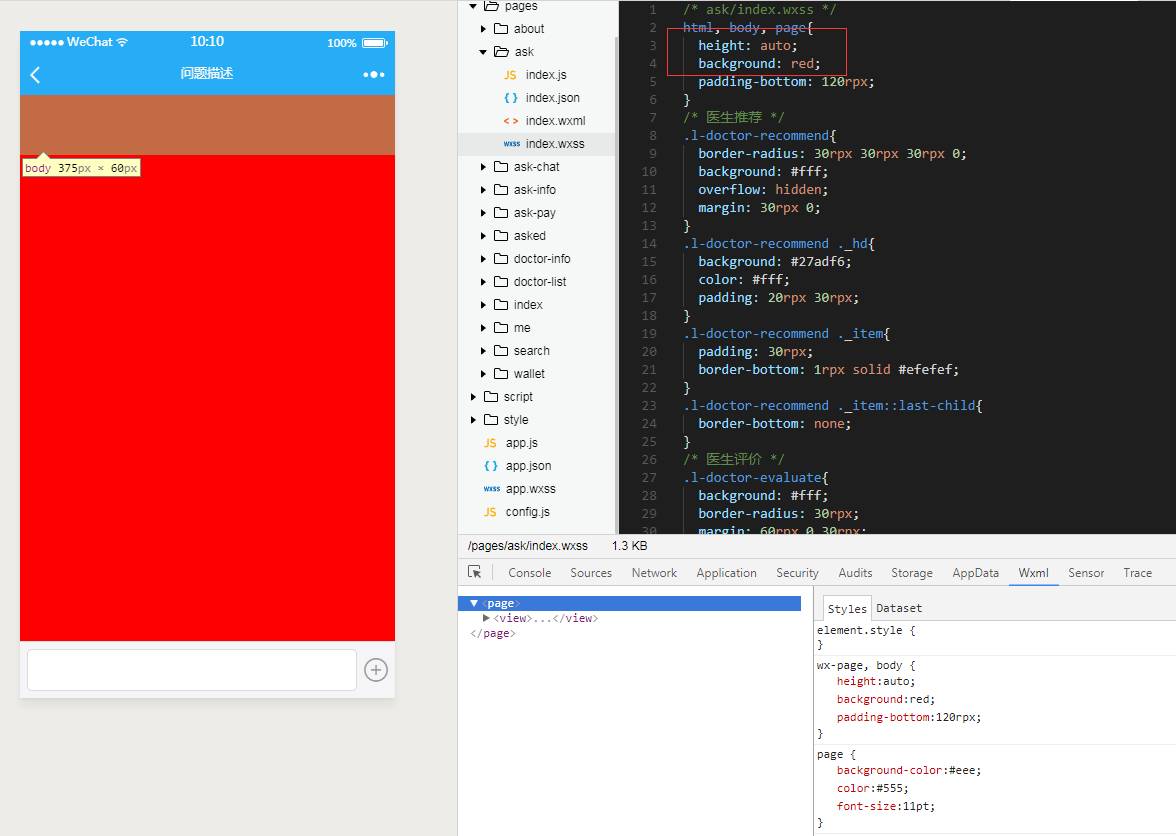Tap the back arrow in the phone header

tap(36, 75)
